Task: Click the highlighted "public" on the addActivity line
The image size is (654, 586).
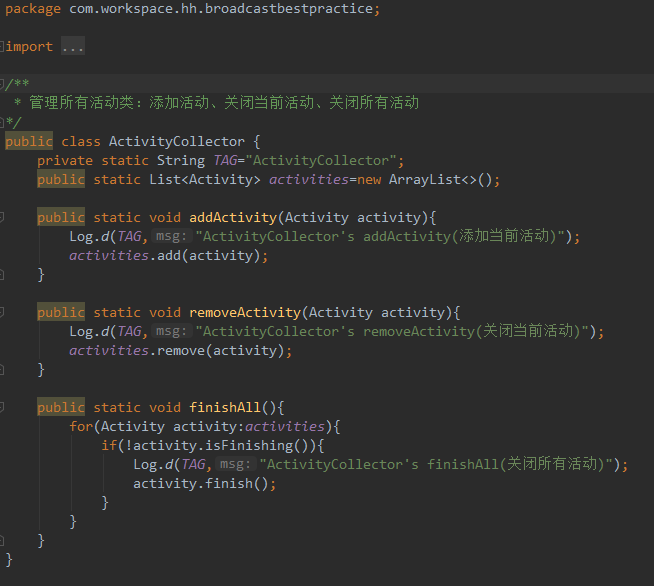Action: 61,217
